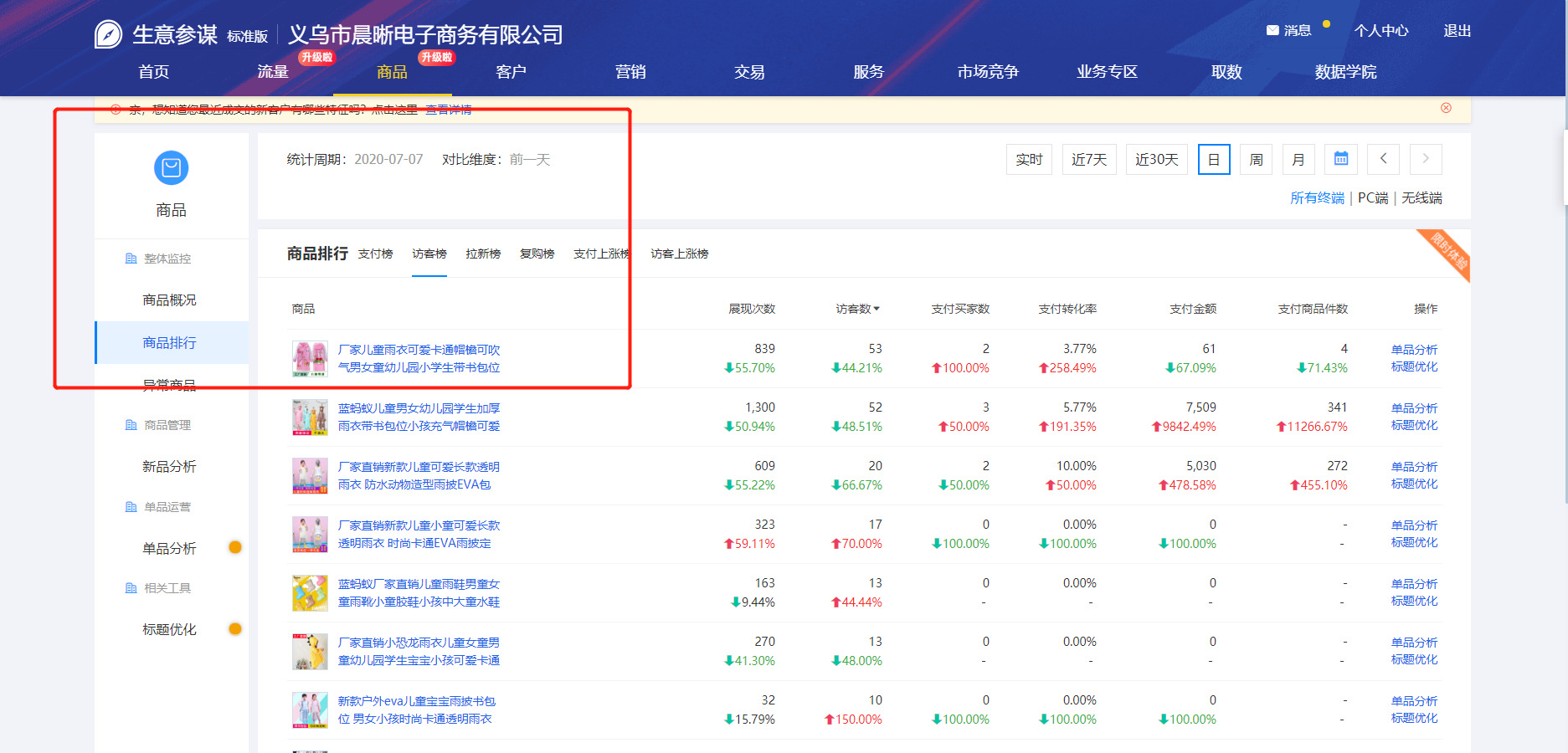This screenshot has width=1568, height=753.
Task: Open the 首页 navigation tab
Action: click(x=153, y=72)
